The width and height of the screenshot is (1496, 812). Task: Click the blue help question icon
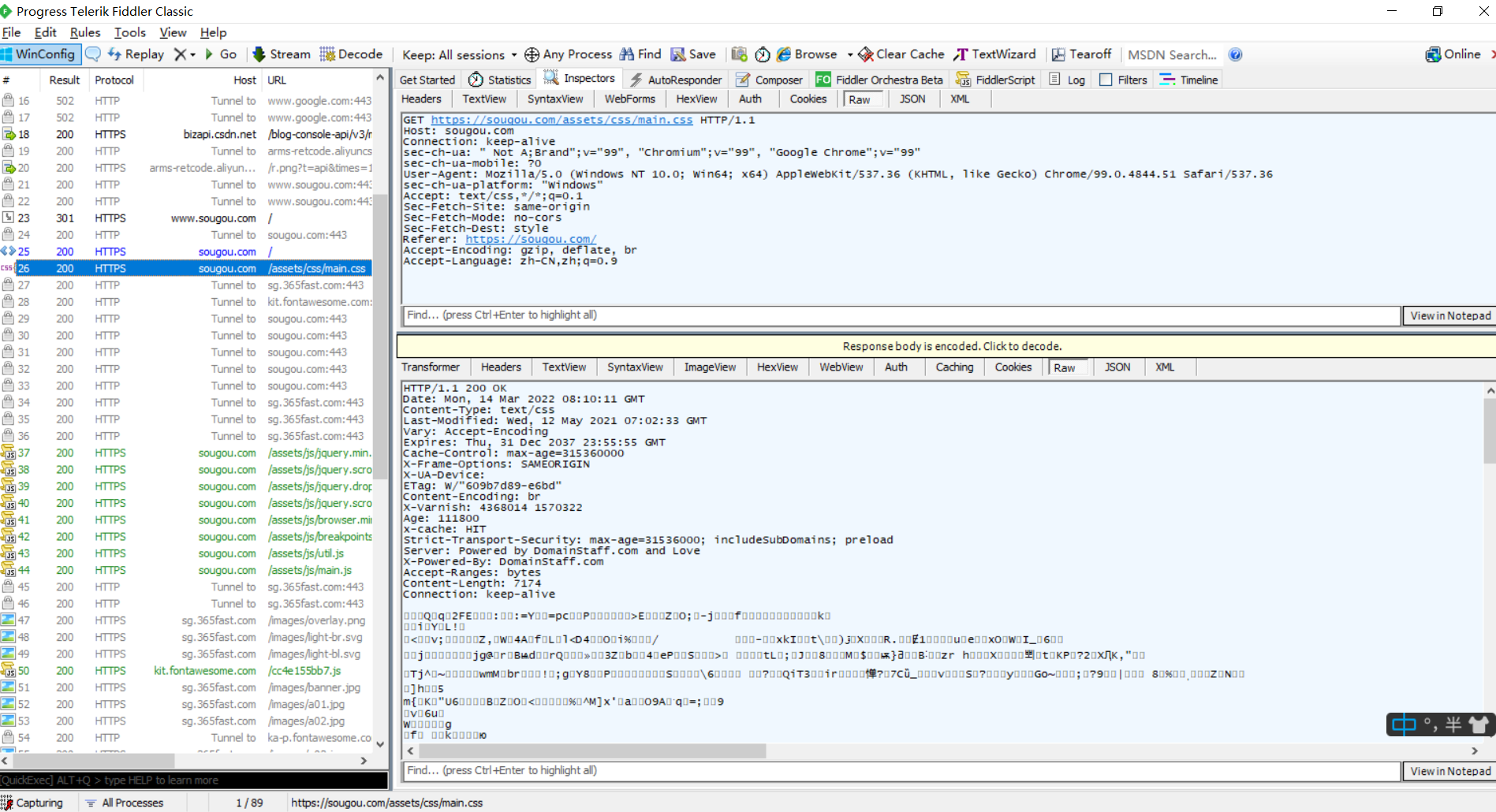1236,54
